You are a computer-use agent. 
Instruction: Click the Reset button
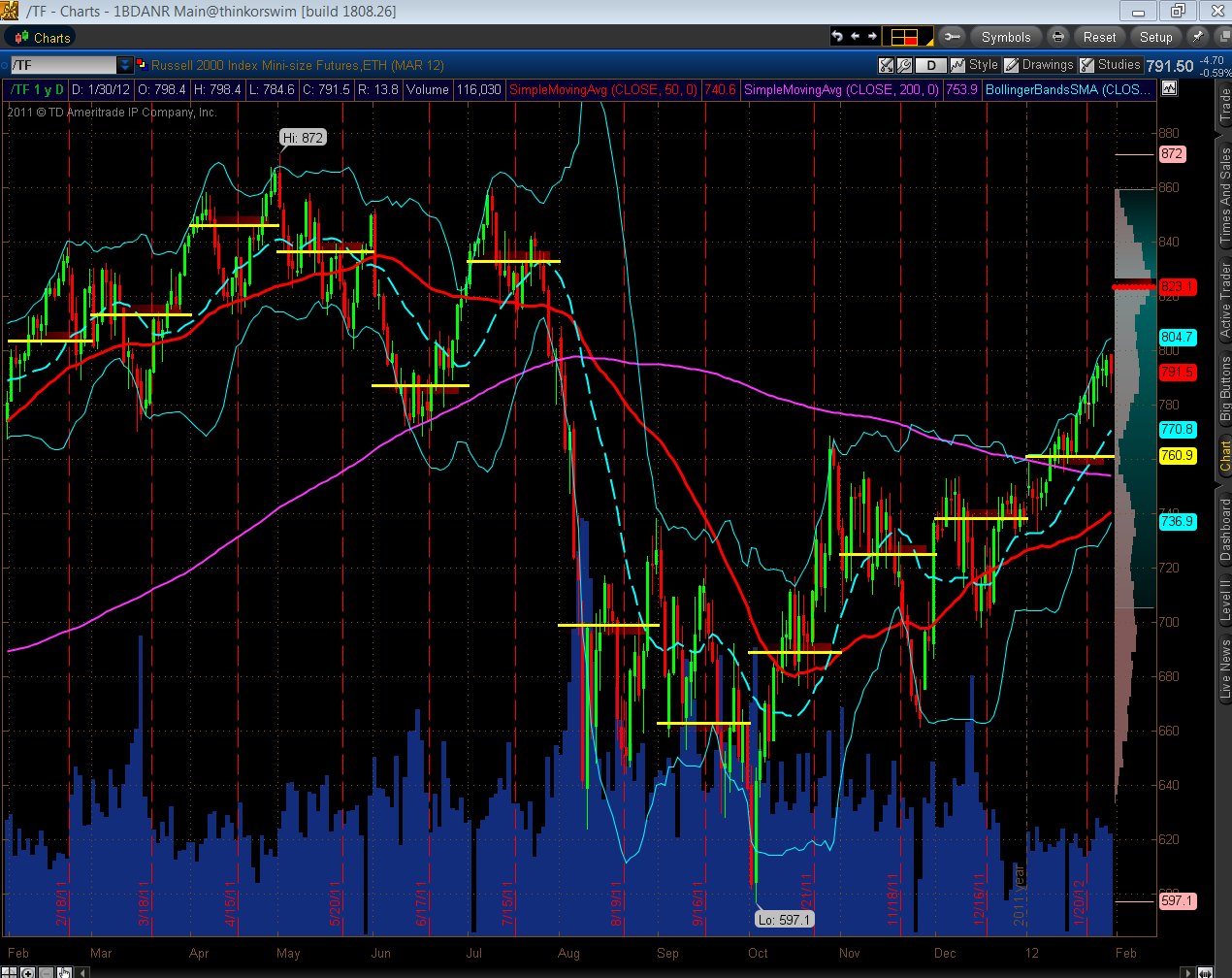tap(1099, 37)
